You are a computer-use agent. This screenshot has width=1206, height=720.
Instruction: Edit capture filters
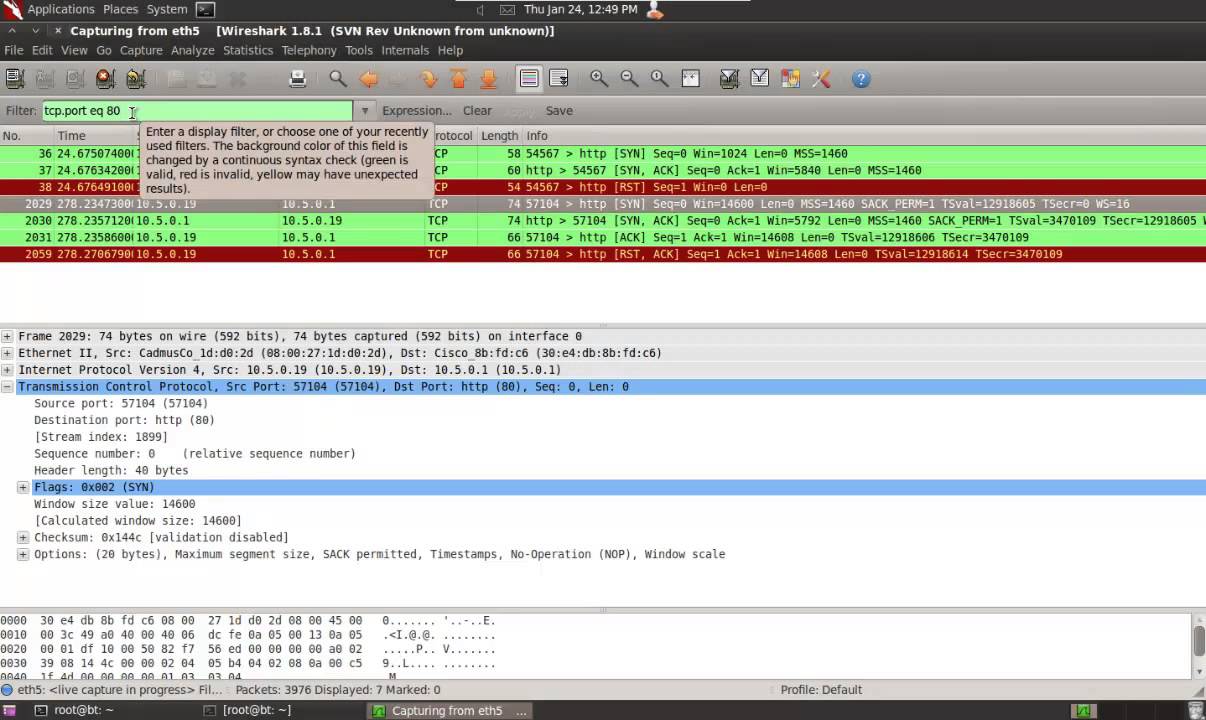(729, 79)
